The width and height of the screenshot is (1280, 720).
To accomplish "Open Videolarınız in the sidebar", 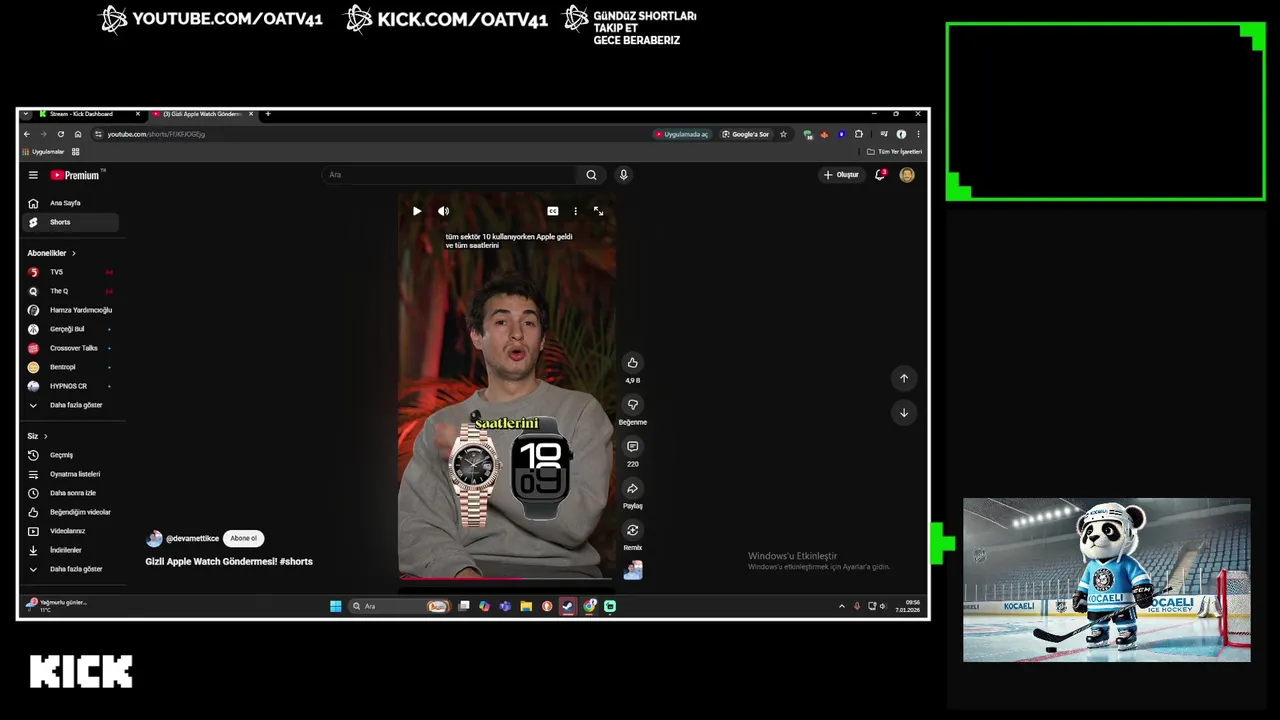I will 70,531.
